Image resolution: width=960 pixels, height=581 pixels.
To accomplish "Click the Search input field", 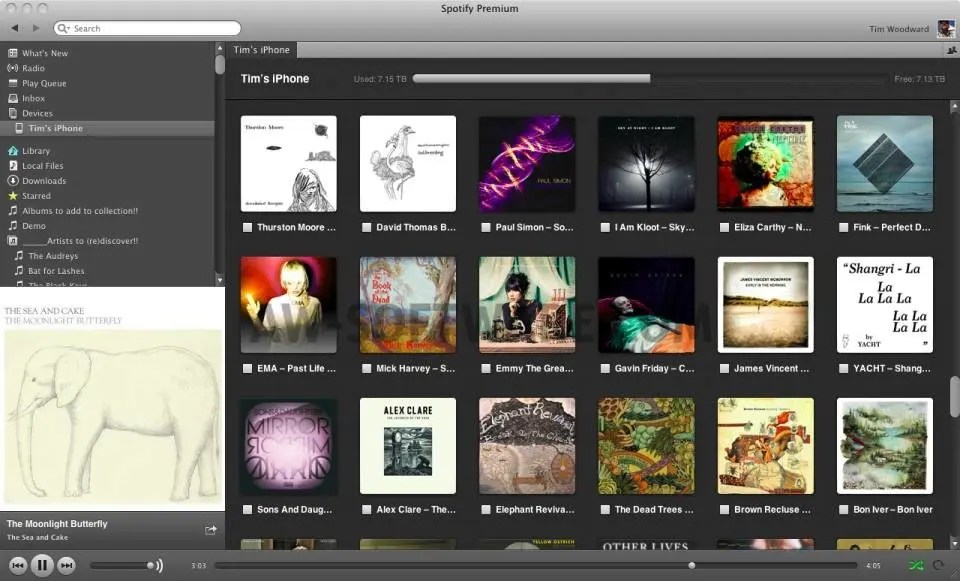I will click(x=147, y=28).
